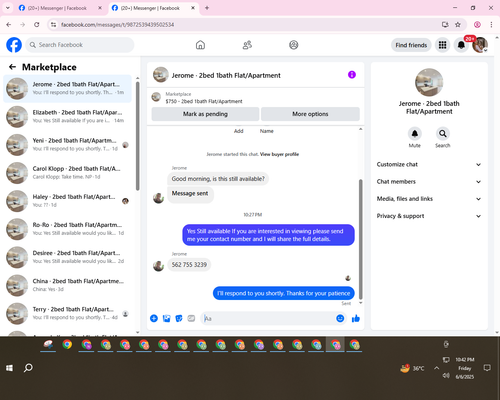Go to the Home feed icon
This screenshot has height=400, width=500.
[x=200, y=45]
